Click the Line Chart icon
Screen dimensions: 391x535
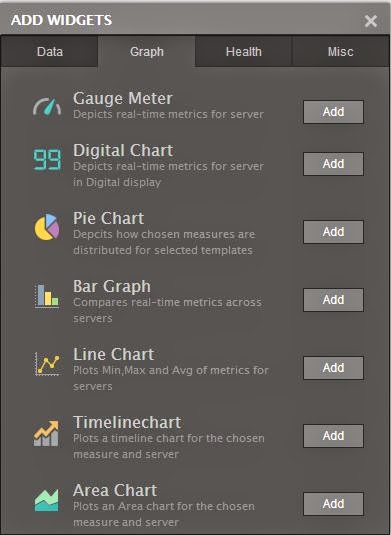pyautogui.click(x=47, y=364)
